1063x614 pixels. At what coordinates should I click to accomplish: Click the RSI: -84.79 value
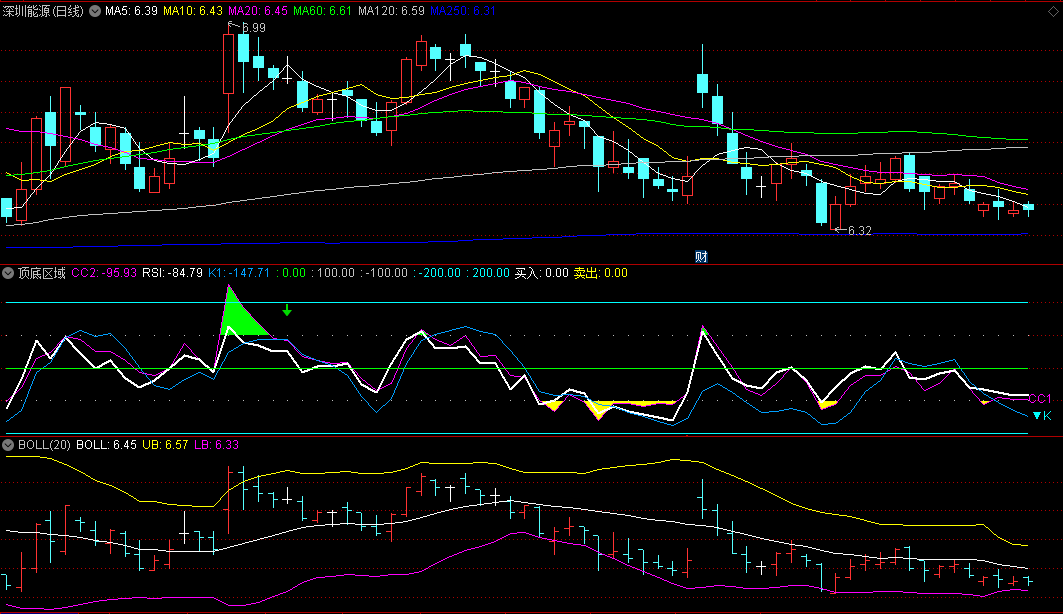(x=172, y=273)
